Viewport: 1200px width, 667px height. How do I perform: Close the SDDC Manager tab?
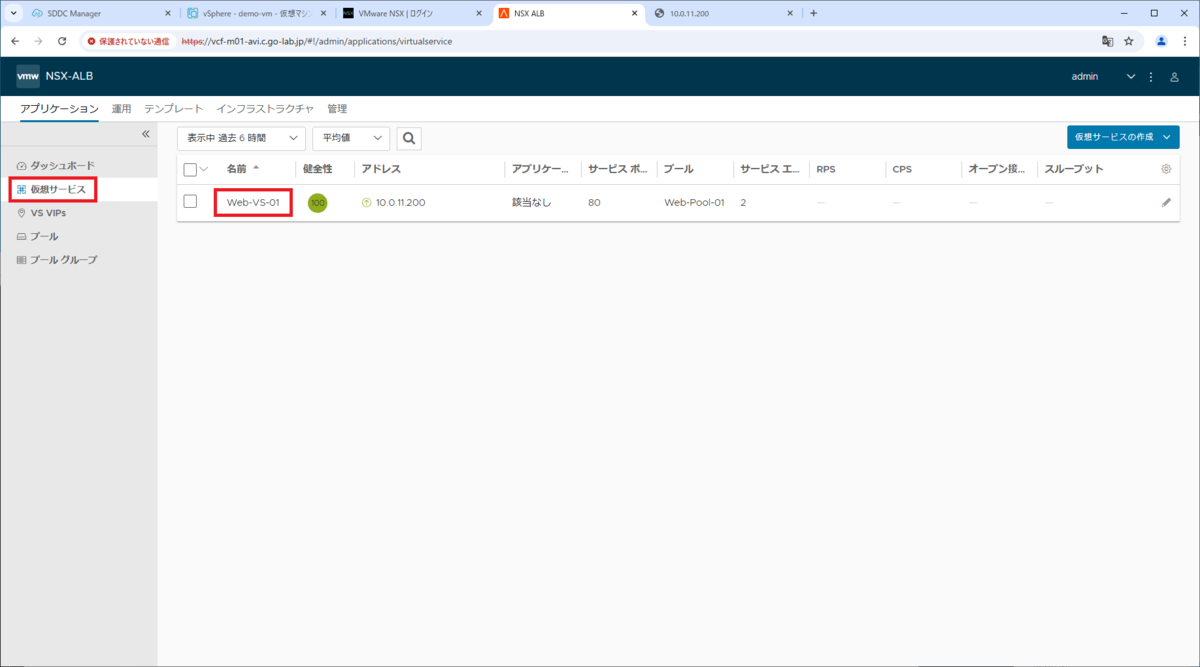point(168,13)
